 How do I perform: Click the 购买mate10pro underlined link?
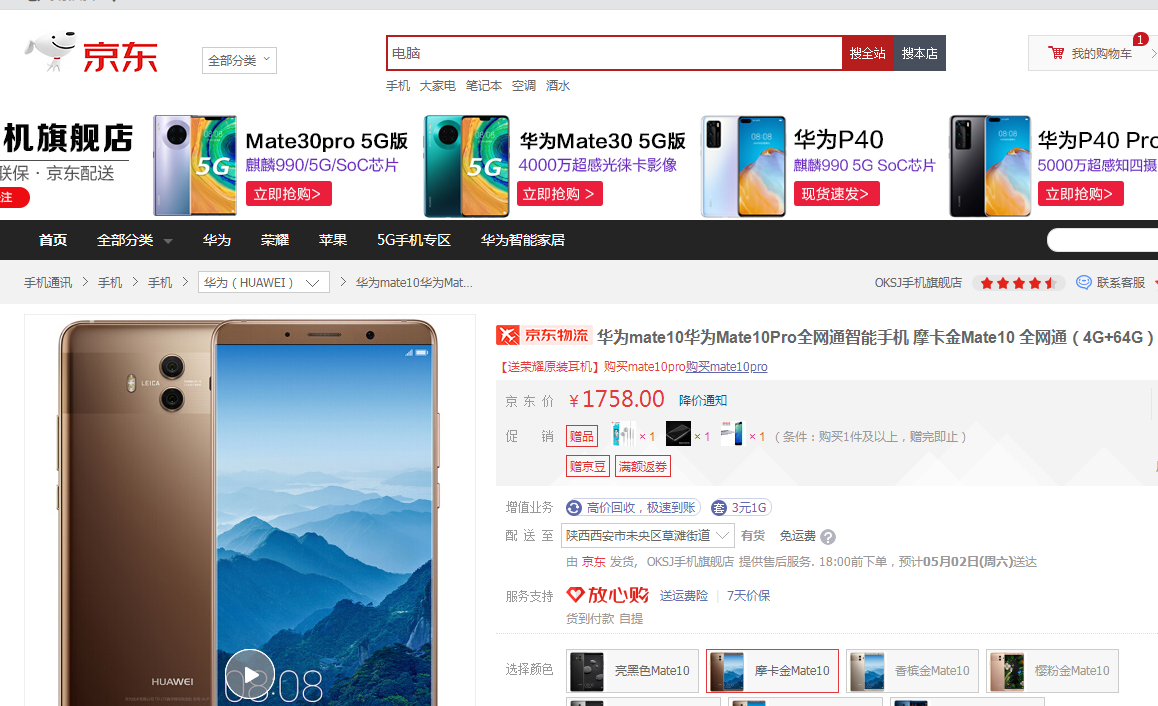727,366
